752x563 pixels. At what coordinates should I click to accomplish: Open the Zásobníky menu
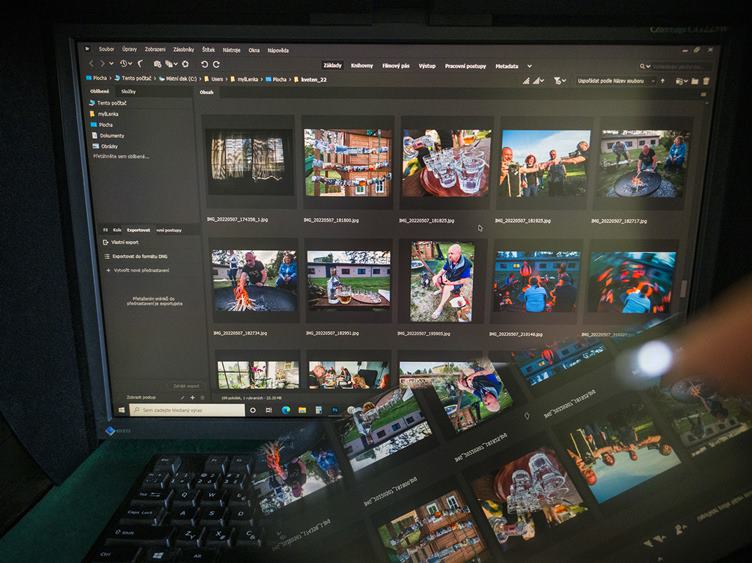[184, 49]
